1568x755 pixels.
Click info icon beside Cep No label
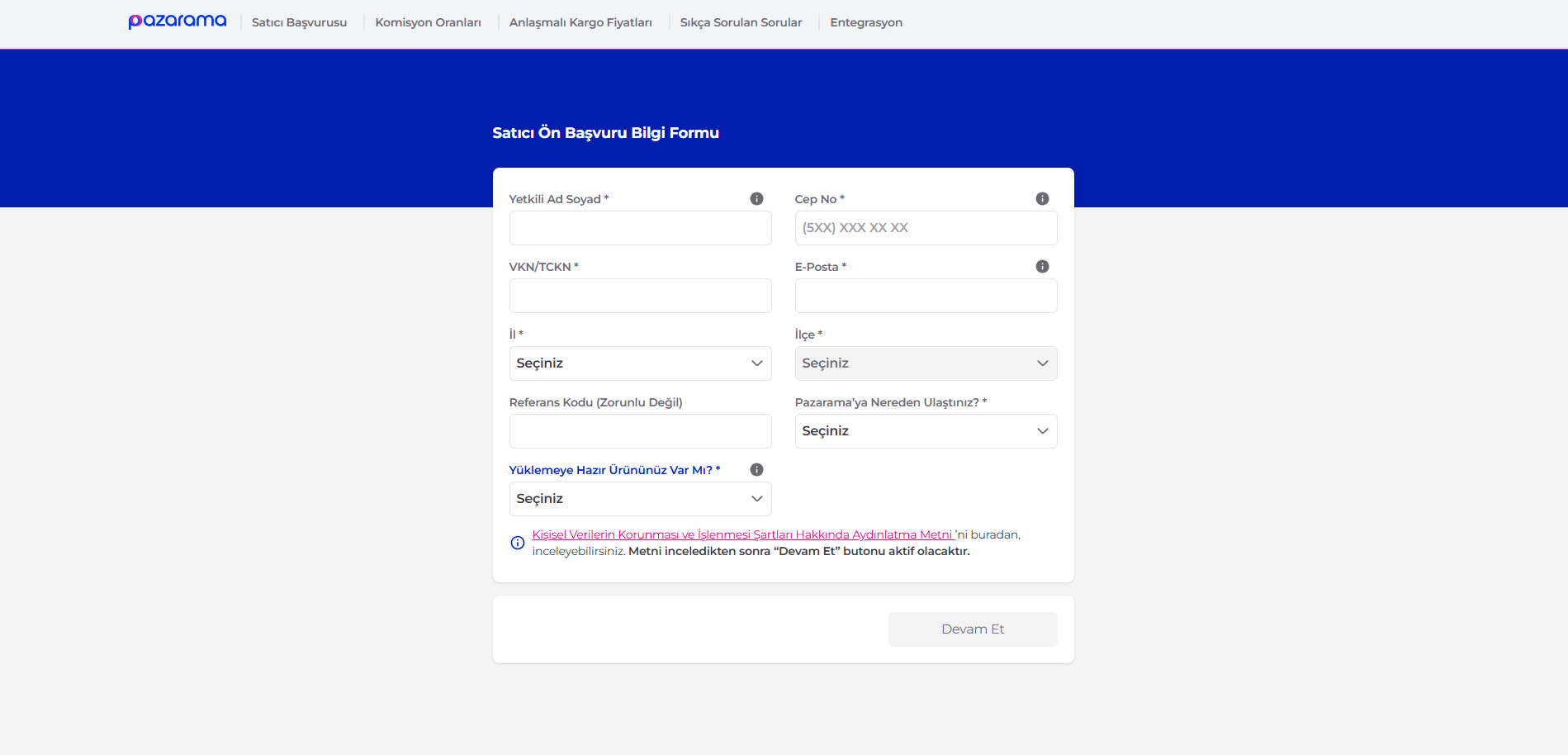[1042, 199]
